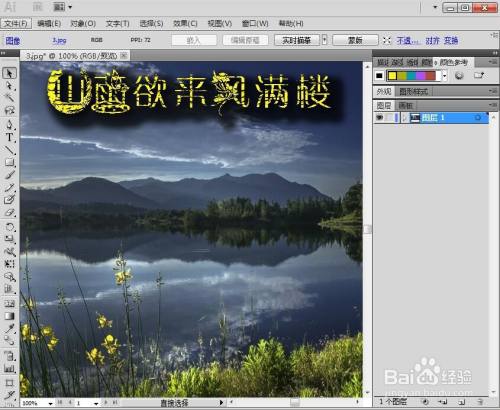The height and width of the screenshot is (410, 500).
Task: Select the Selection (black arrow) tool
Action: (9, 73)
